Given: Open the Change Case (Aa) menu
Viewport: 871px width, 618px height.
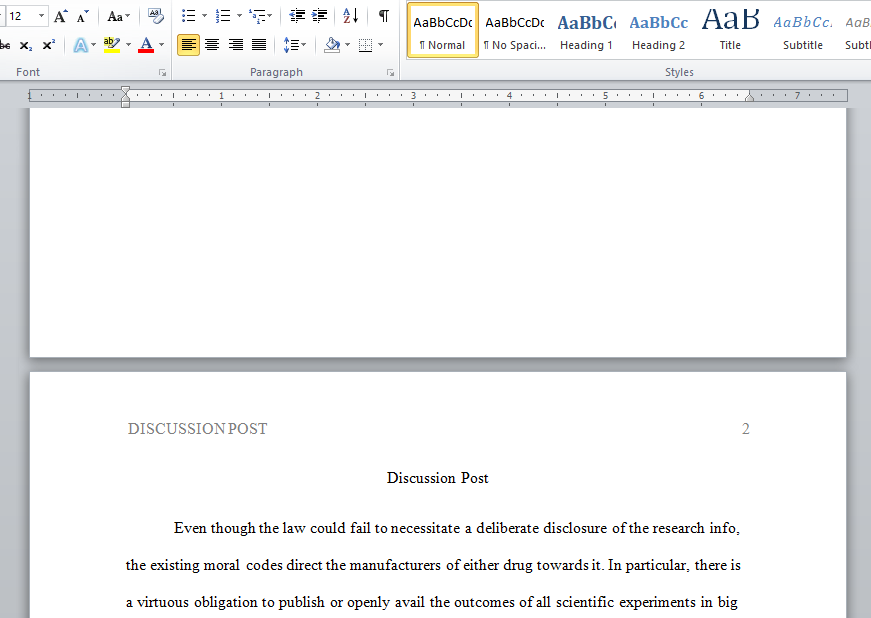Looking at the screenshot, I should (118, 17).
